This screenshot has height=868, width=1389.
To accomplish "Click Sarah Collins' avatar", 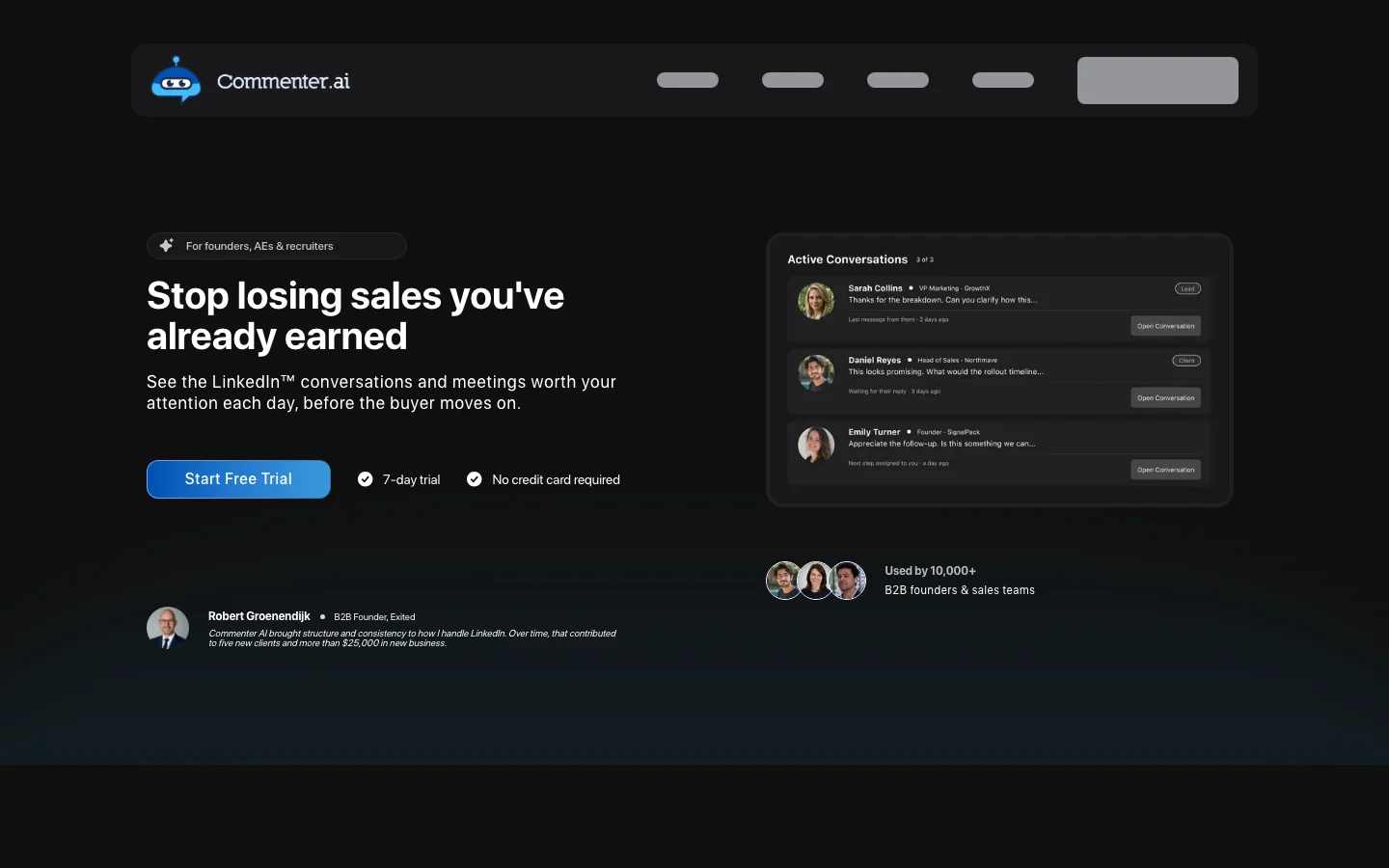I will click(816, 301).
